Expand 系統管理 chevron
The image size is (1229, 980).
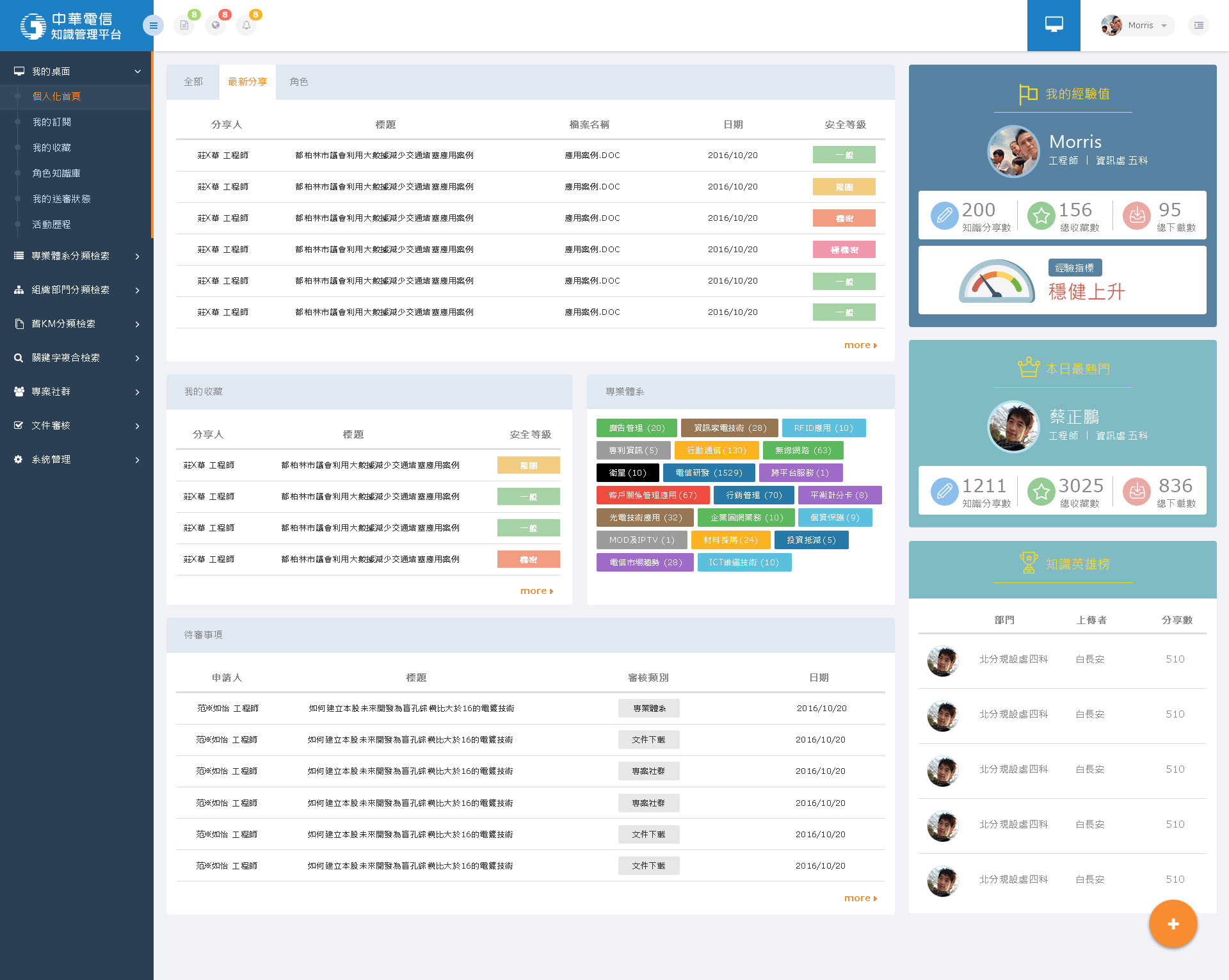(x=138, y=460)
